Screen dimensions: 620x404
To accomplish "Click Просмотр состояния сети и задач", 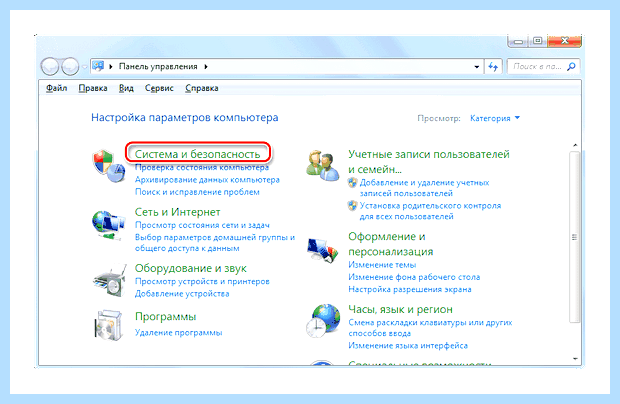I will [x=202, y=225].
